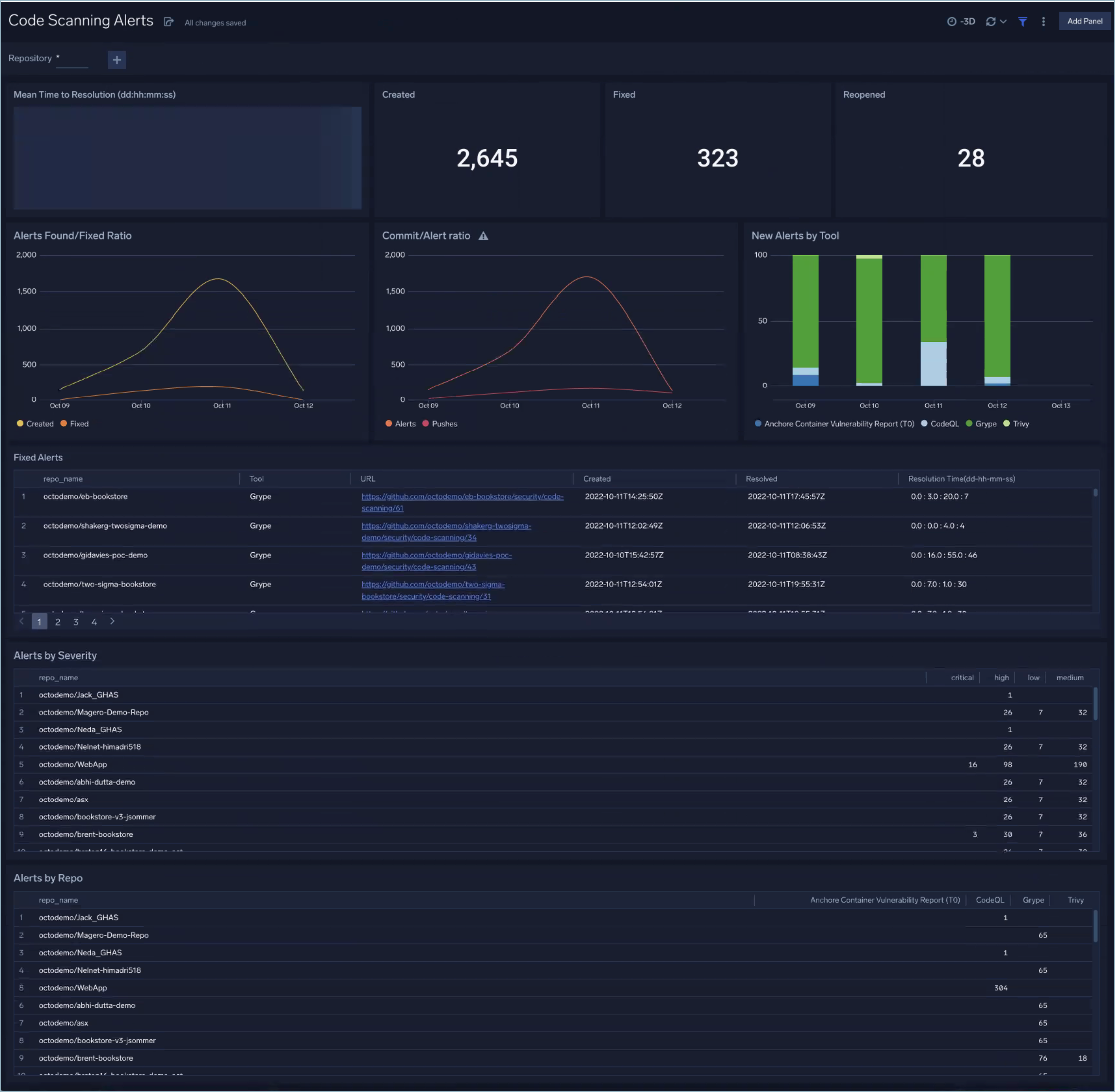Image resolution: width=1115 pixels, height=1092 pixels.
Task: Click next page arrow in Fixed Alerts
Action: tap(112, 621)
